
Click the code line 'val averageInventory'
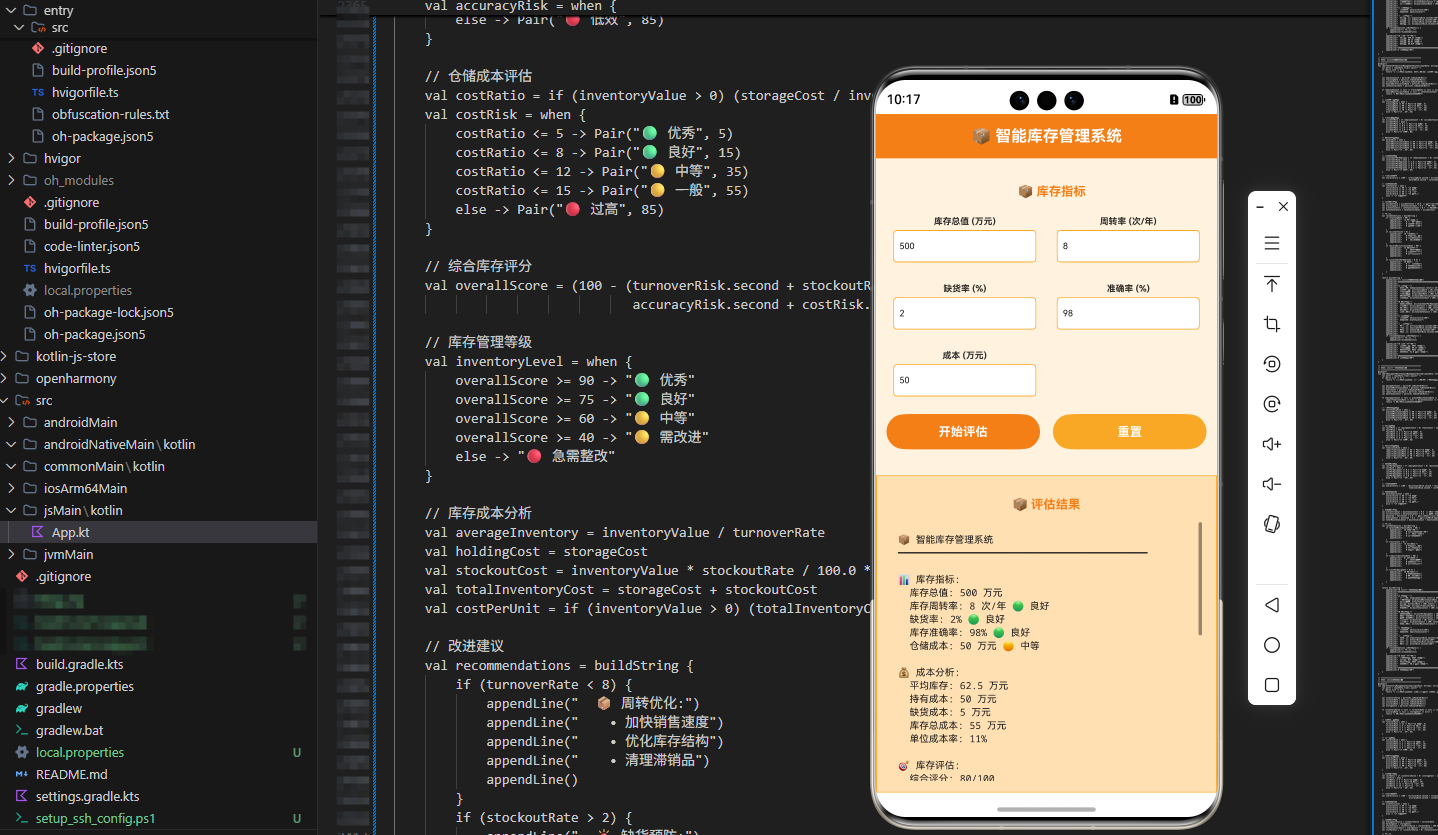pos(625,532)
